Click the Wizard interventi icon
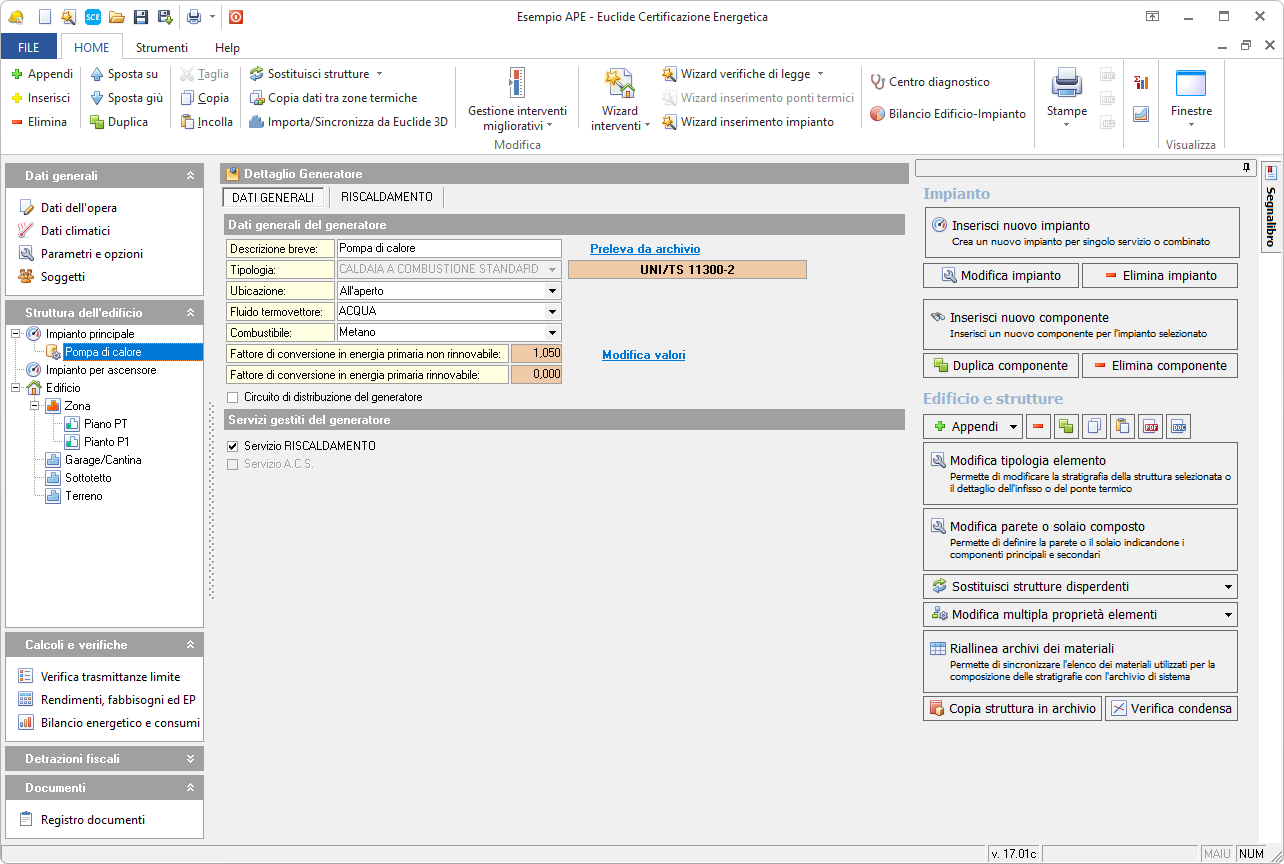The width and height of the screenshot is (1284, 864). tap(619, 84)
